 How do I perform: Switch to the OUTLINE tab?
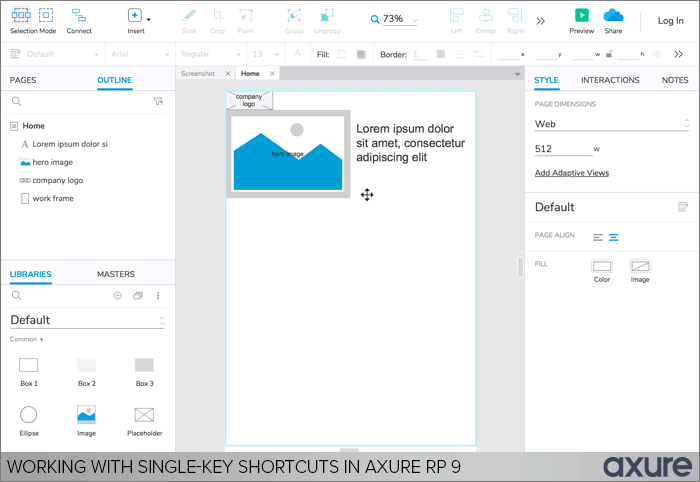coord(114,80)
